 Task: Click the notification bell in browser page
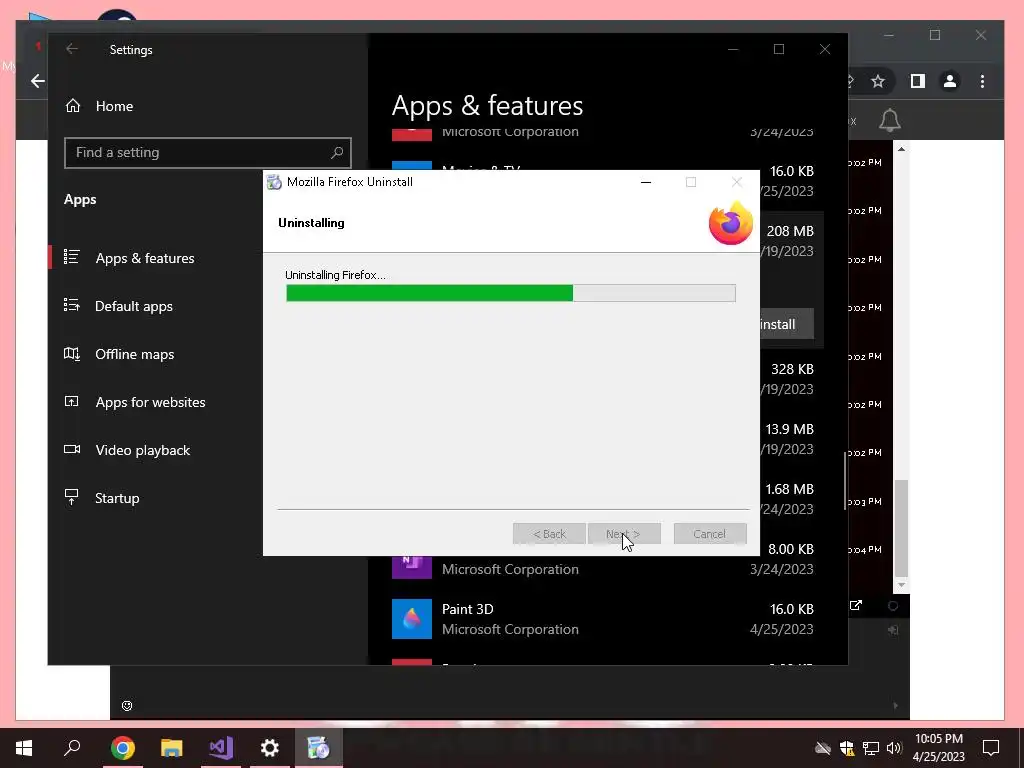[889, 121]
